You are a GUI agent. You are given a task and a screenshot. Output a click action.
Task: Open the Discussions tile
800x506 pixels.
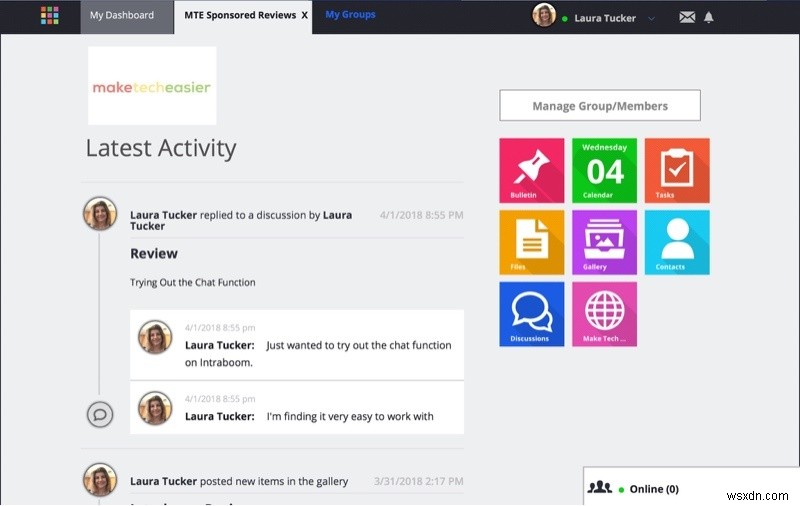coord(532,314)
